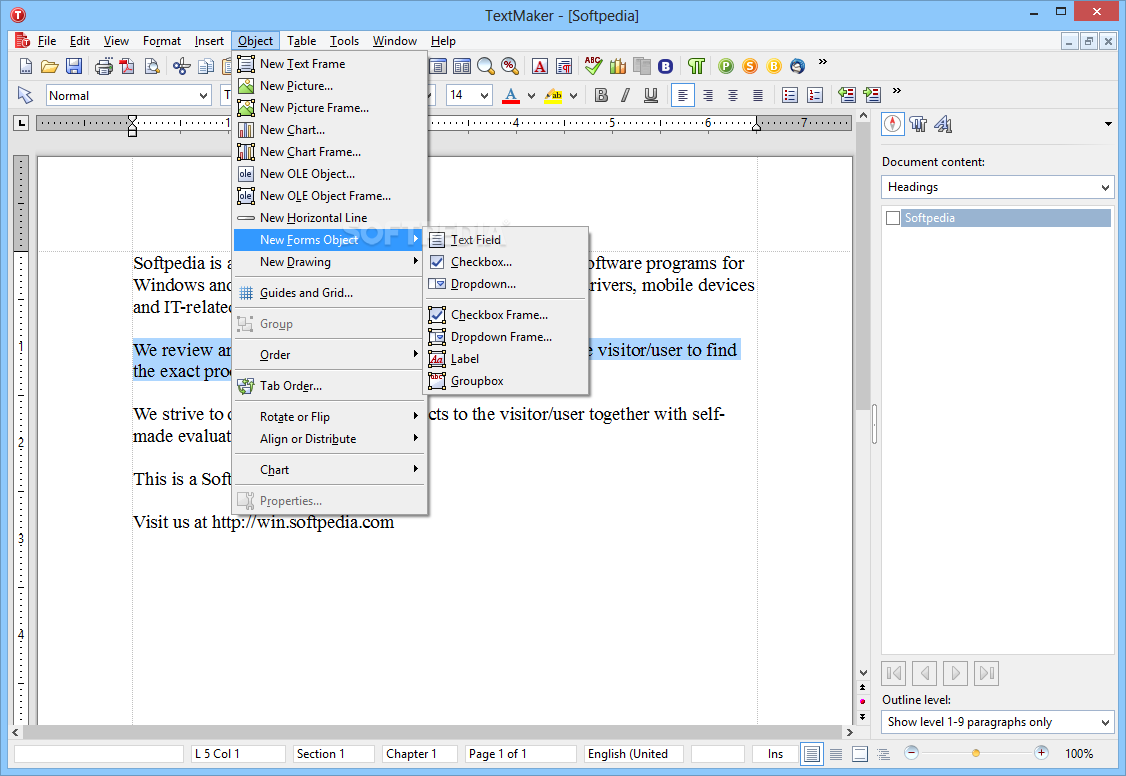
Task: Insert a Groupbox forms object
Action: [506, 381]
